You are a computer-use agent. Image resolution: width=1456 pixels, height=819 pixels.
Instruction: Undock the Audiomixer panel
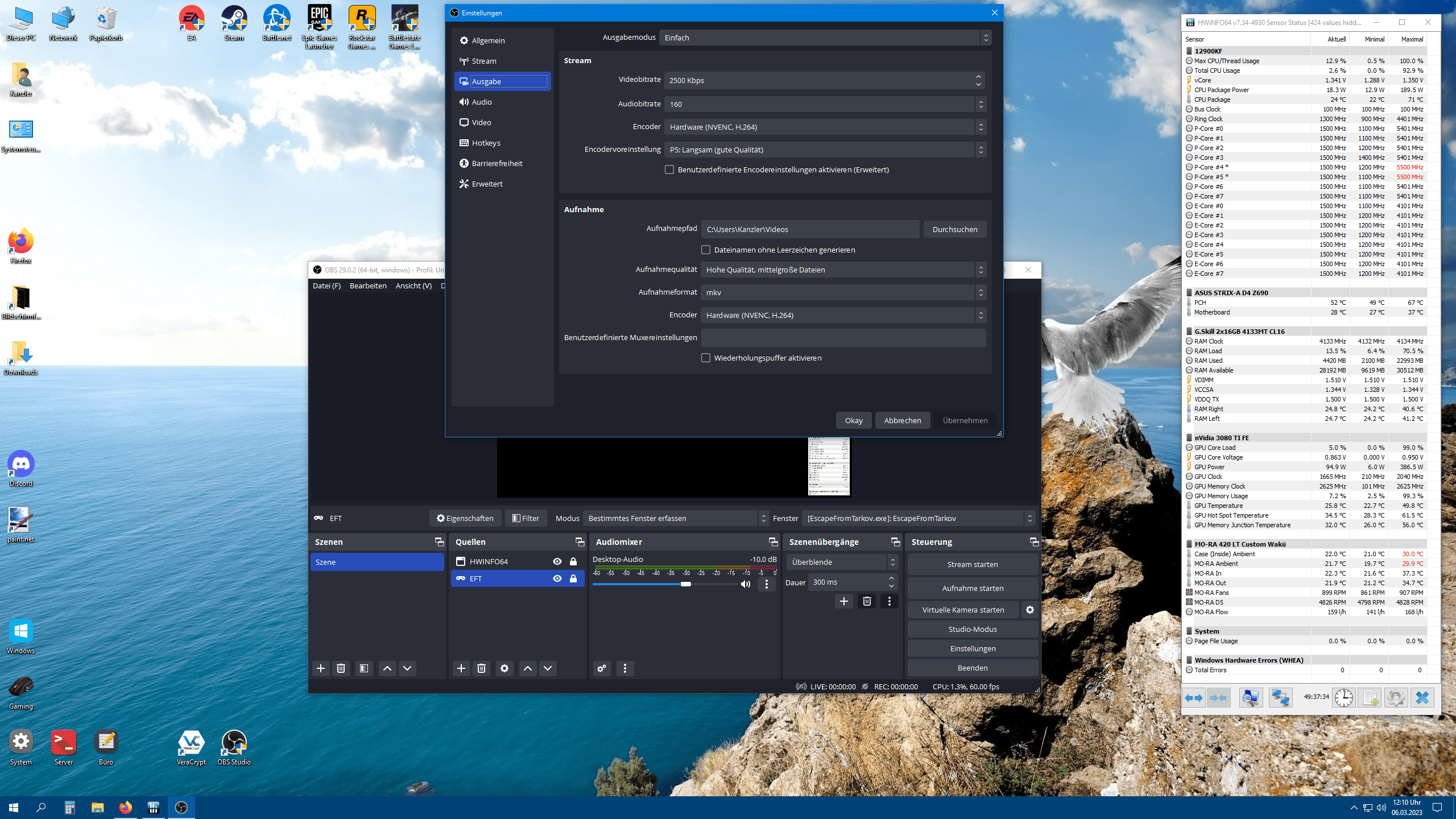(773, 542)
